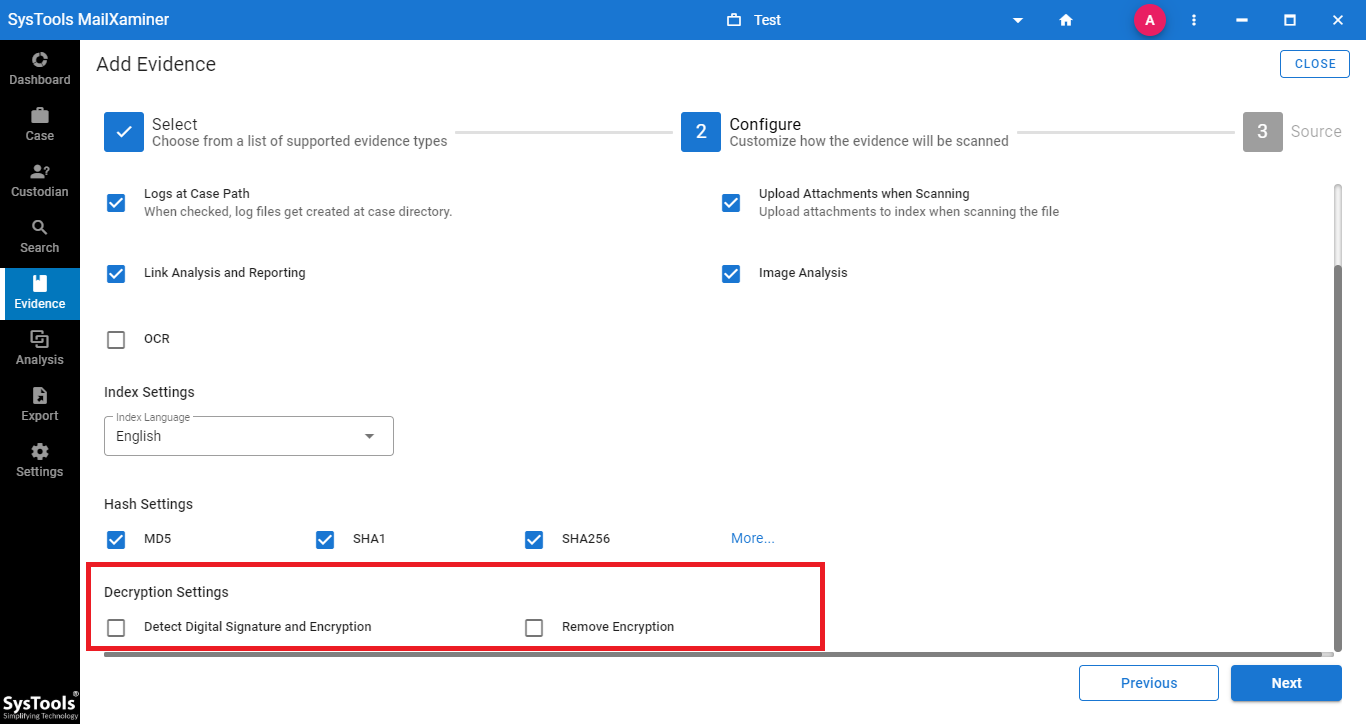This screenshot has height=724, width=1366.
Task: Click the briefcase icon beside Test
Action: tap(734, 20)
